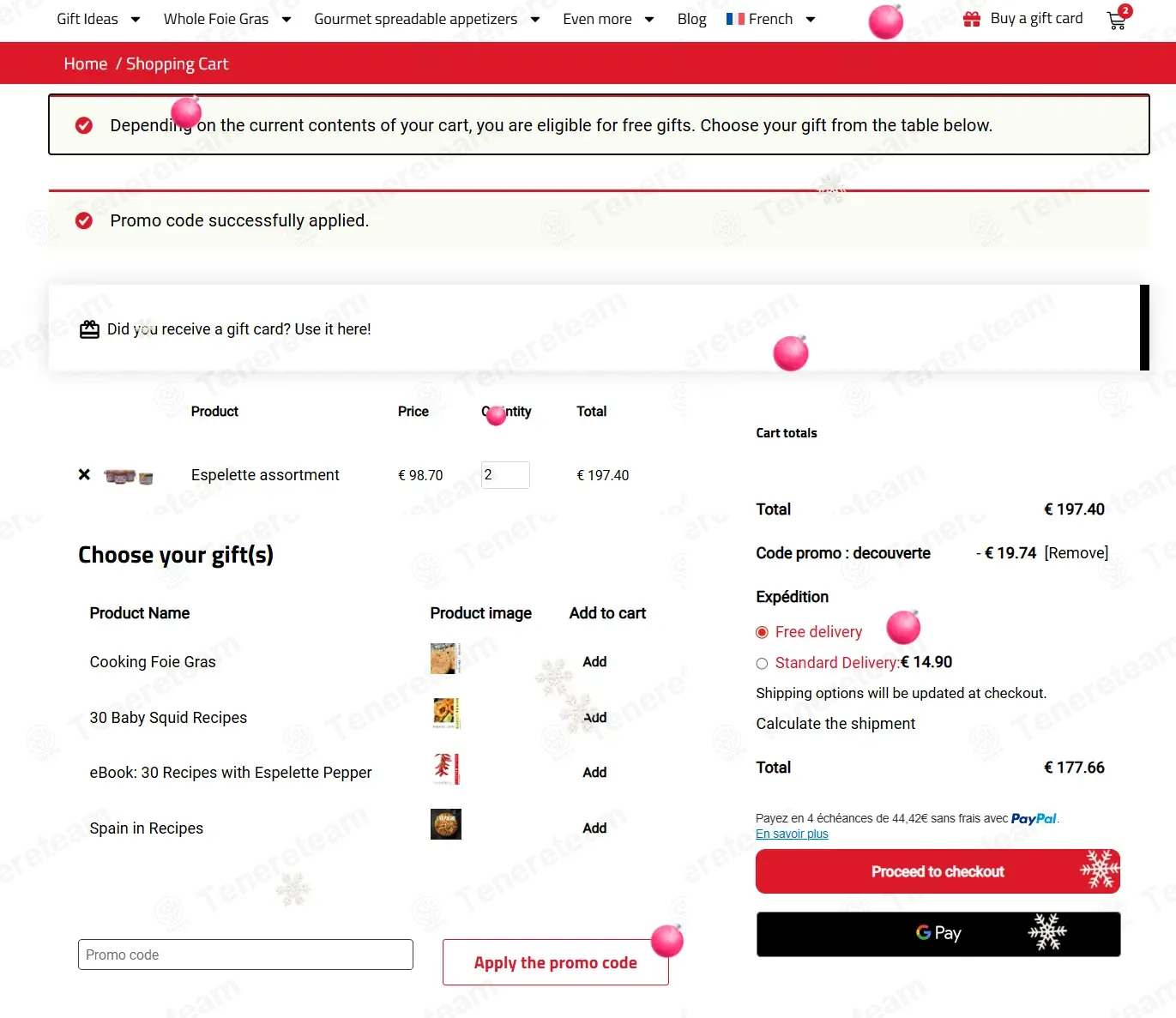Click Calculate the shipment link
This screenshot has width=1176, height=1018.
click(835, 724)
